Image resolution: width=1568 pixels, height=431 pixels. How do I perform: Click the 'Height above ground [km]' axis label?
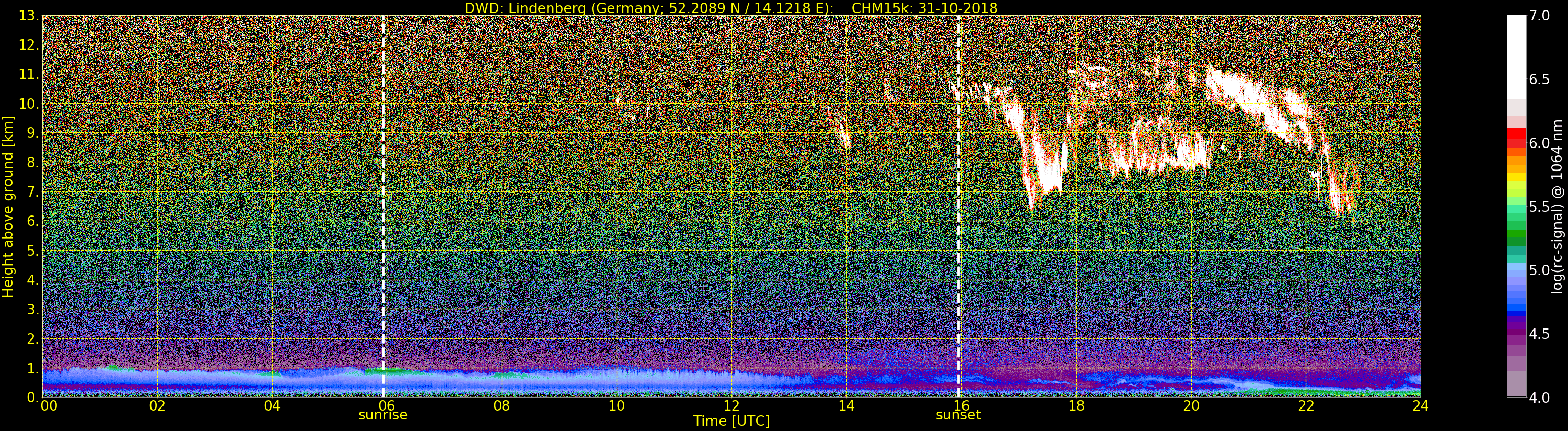(8, 206)
